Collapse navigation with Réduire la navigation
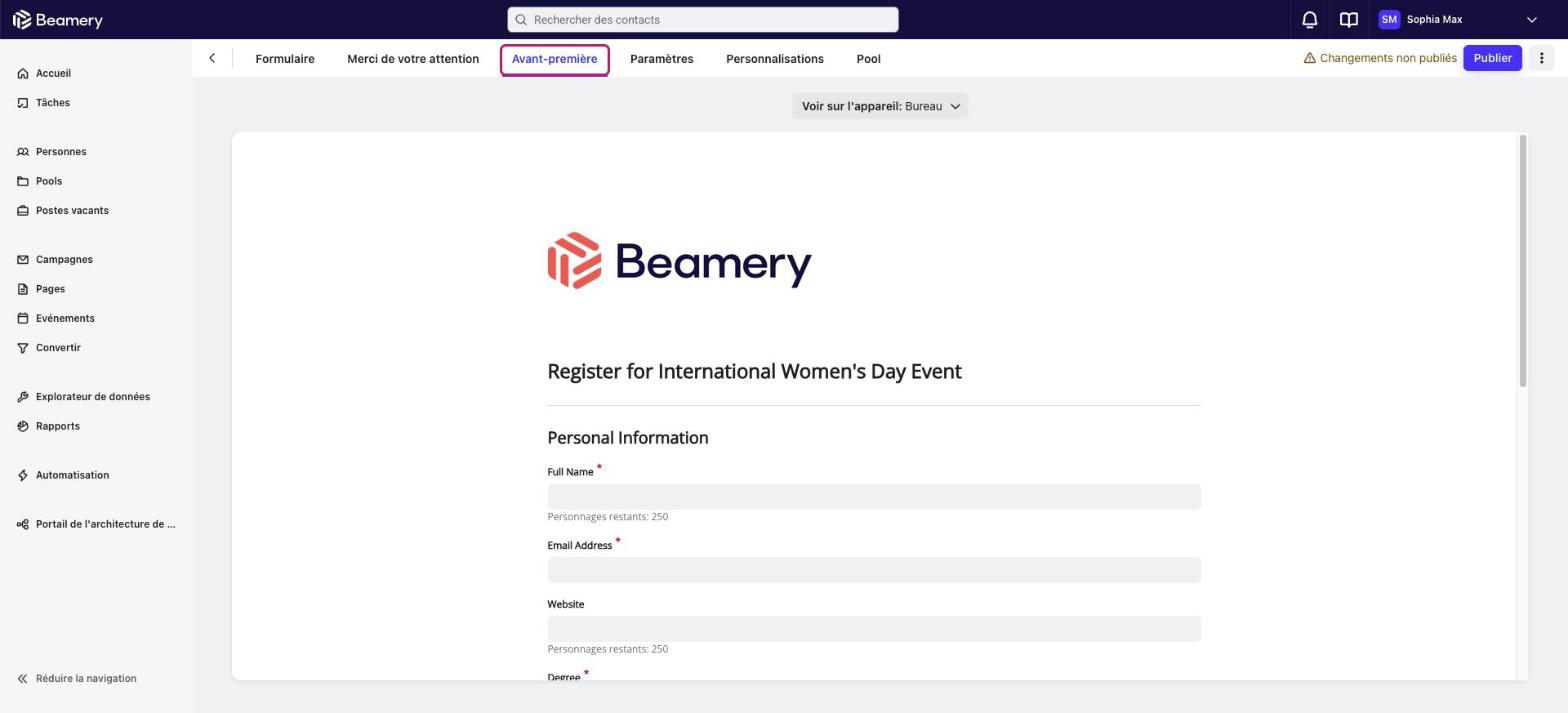 pos(77,679)
